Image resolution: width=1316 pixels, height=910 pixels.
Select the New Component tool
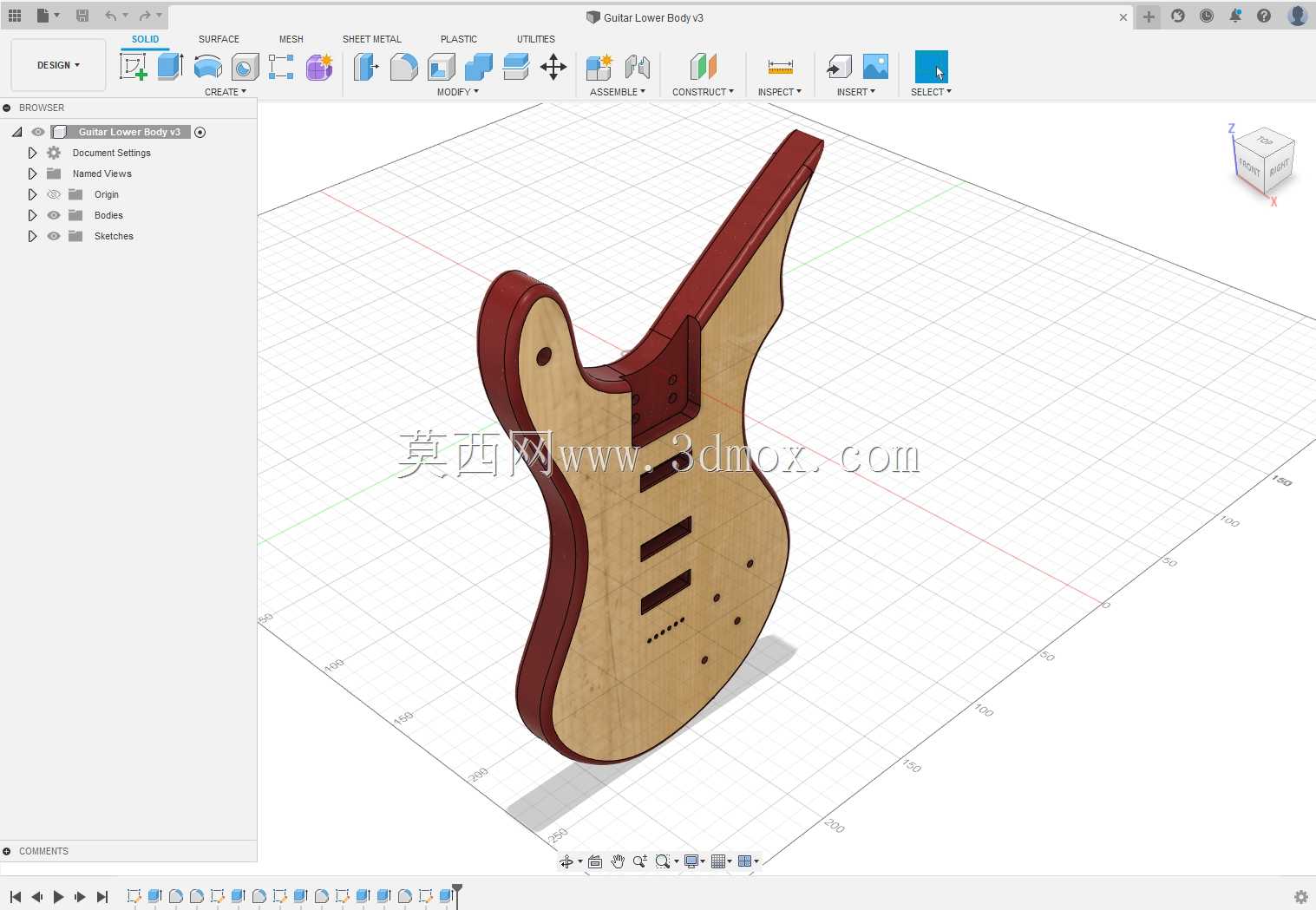point(599,67)
